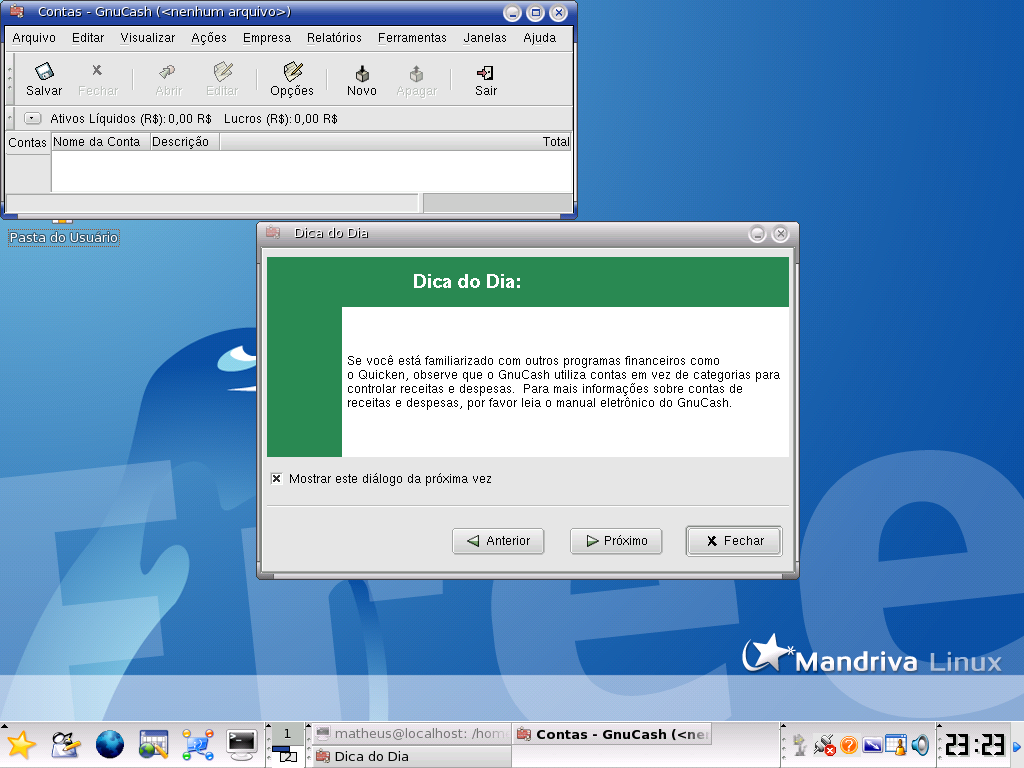Viewport: 1024px width, 768px height.
Task: Click the Anterior button
Action: (x=498, y=541)
